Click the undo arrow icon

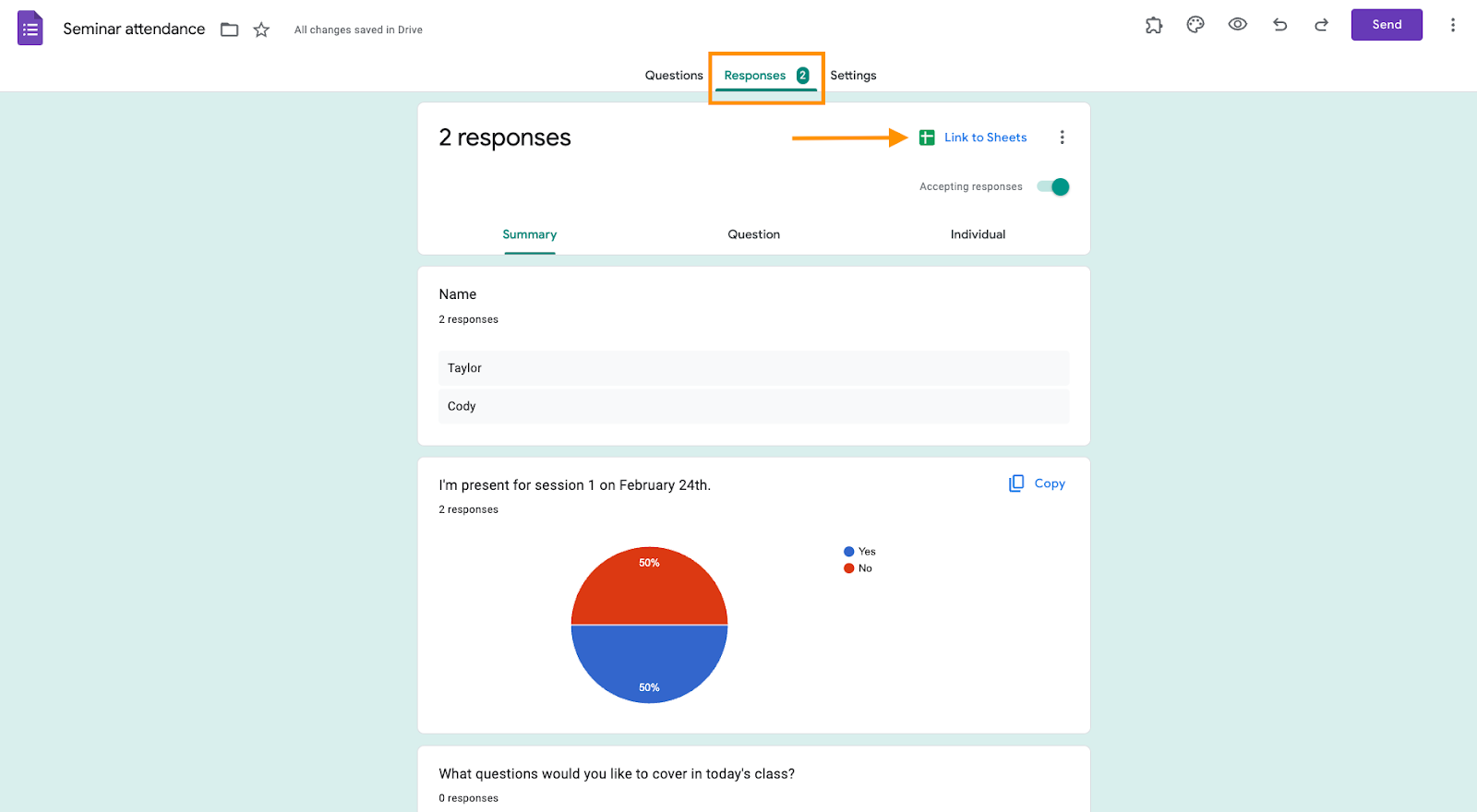click(1279, 25)
